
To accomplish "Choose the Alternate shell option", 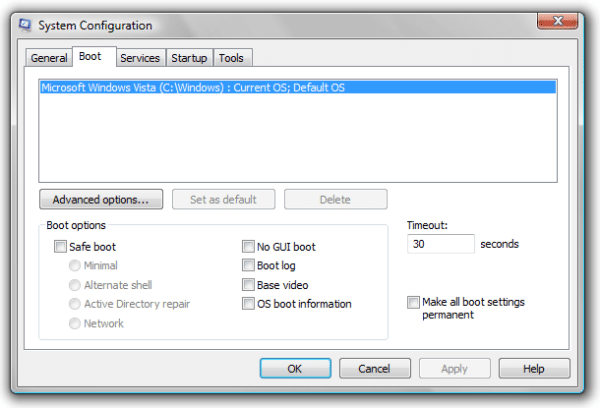I will point(75,285).
